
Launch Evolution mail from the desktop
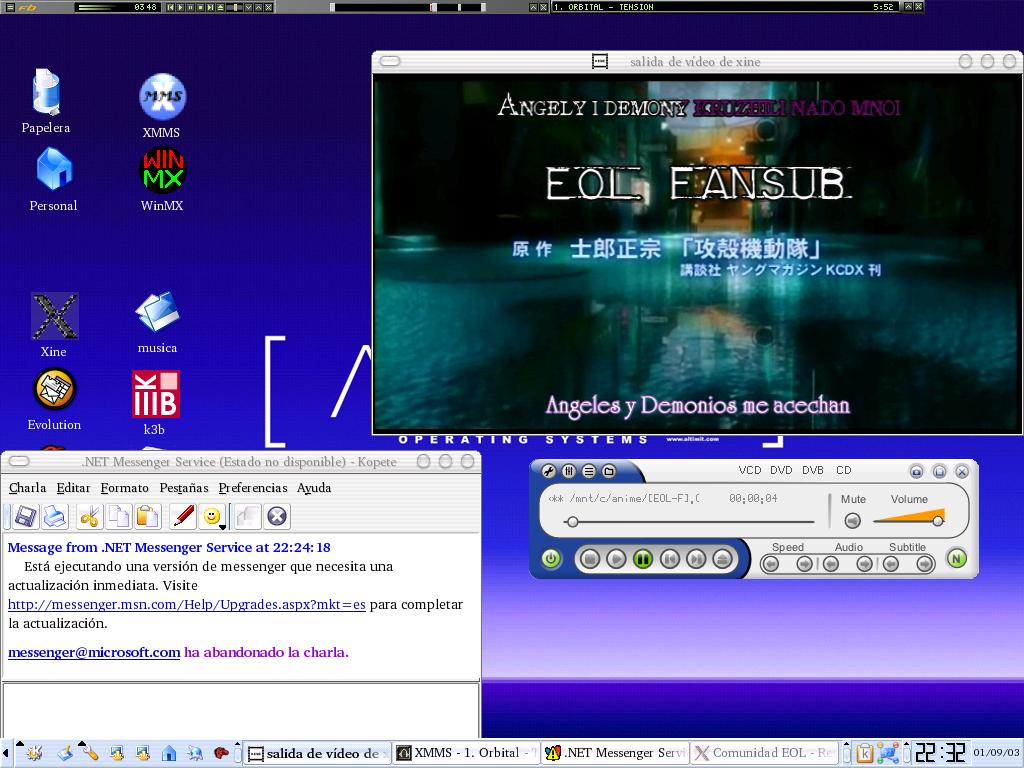coord(54,399)
